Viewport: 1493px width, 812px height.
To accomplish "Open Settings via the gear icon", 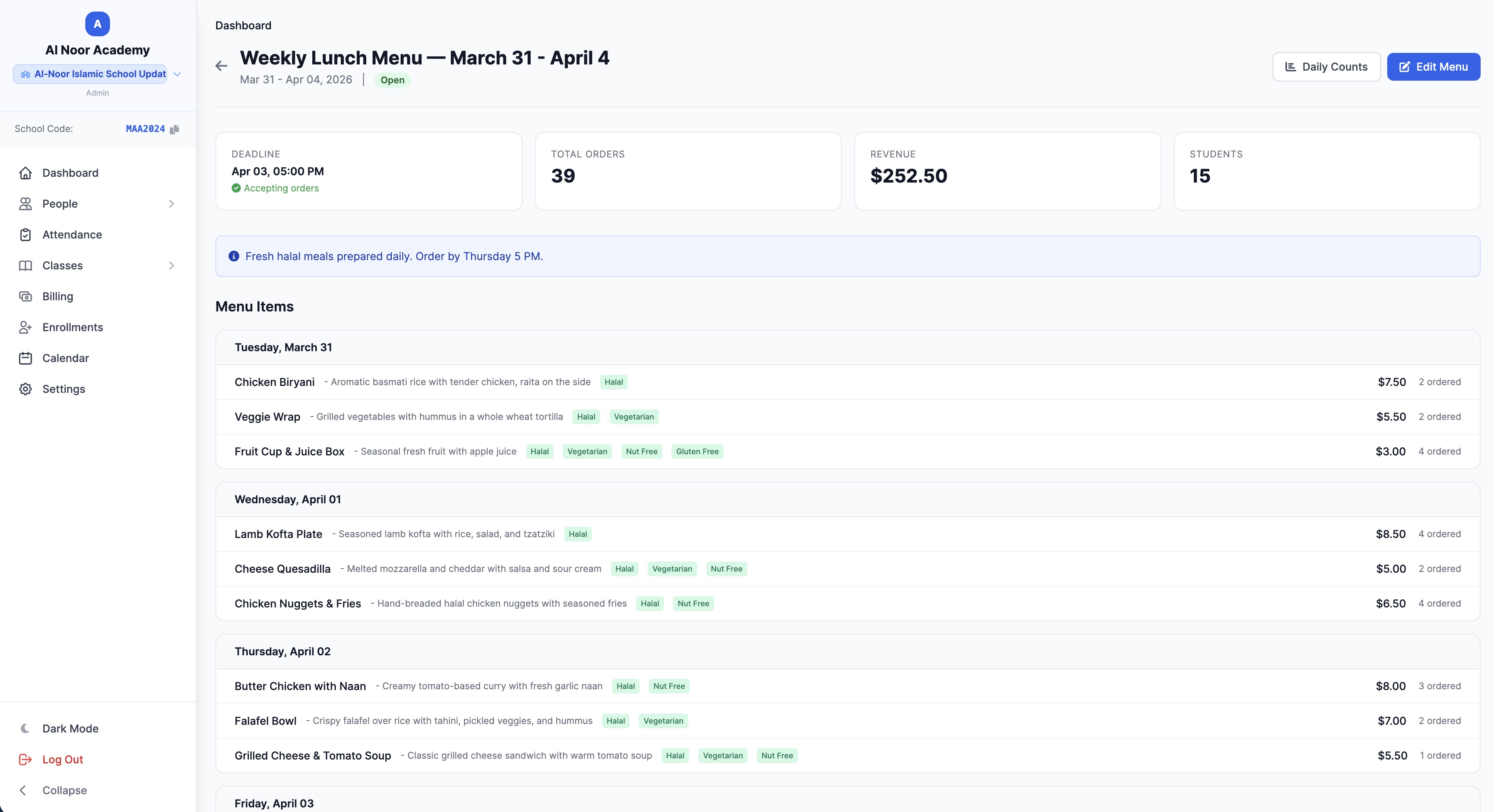I will click(x=25, y=389).
